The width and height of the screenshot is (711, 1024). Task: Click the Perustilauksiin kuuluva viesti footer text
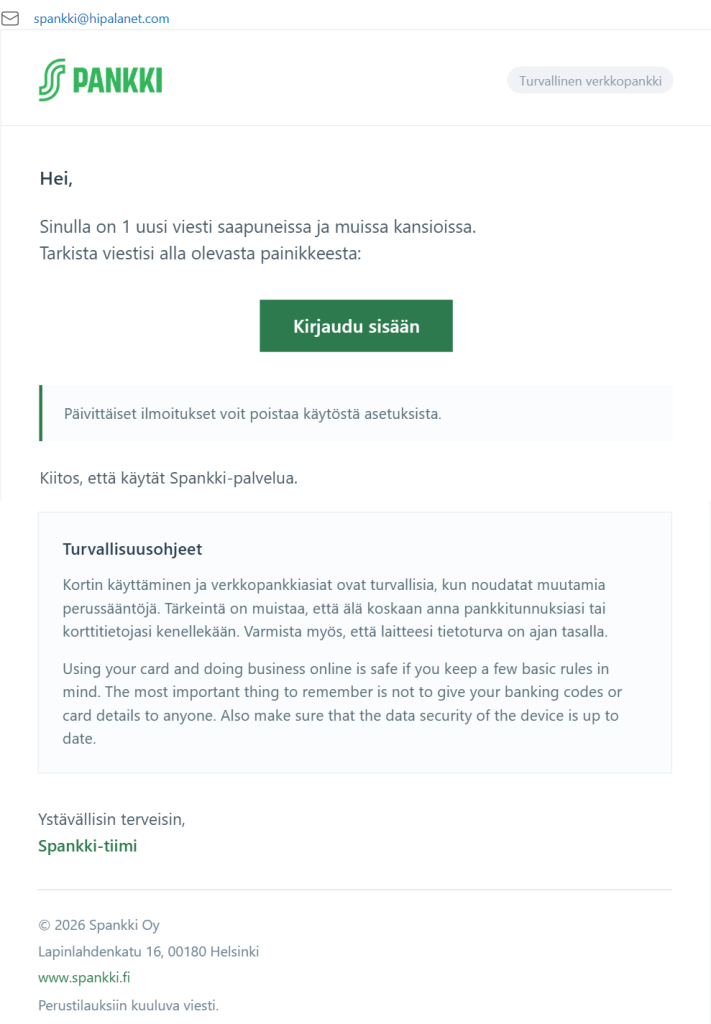pyautogui.click(x=128, y=1005)
